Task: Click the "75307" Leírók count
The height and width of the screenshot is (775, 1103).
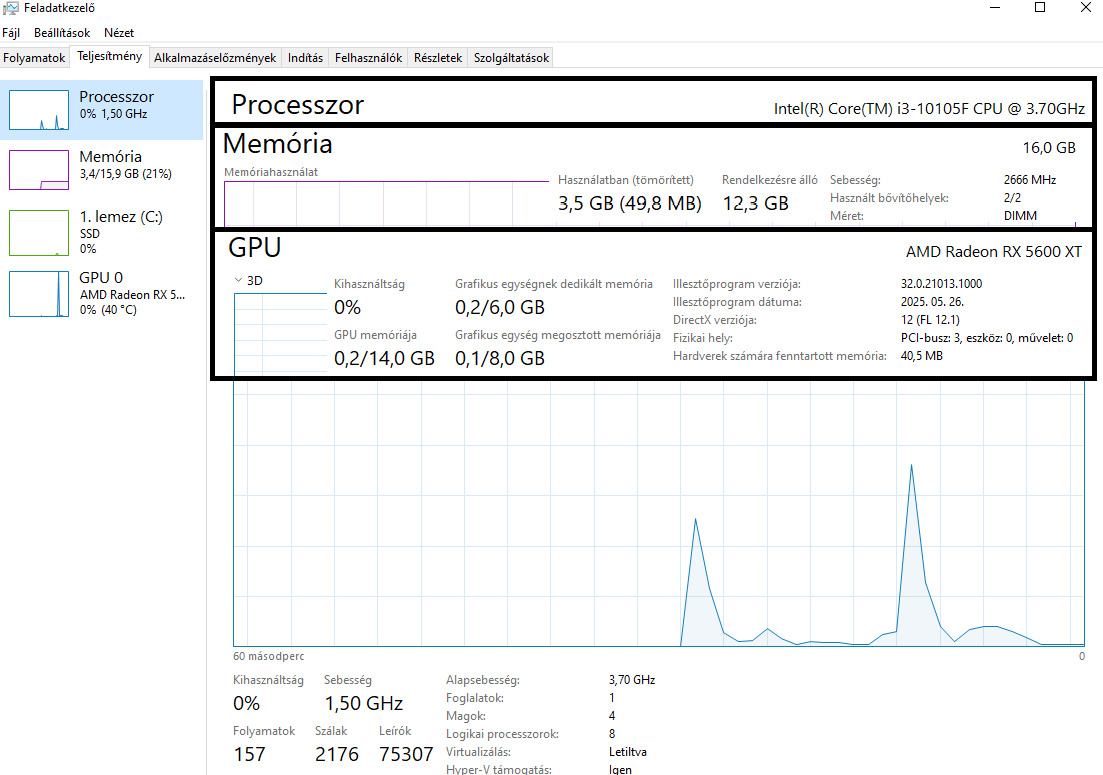Action: point(406,755)
